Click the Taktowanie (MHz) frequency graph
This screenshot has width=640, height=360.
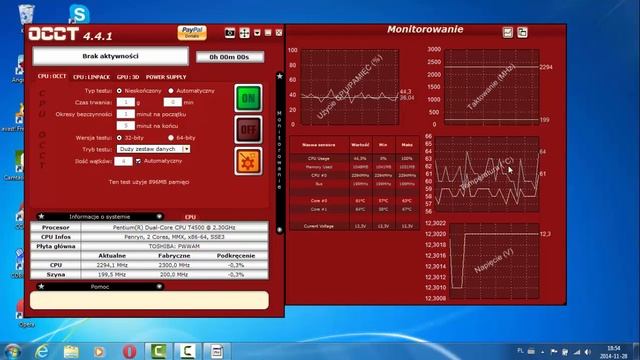point(491,87)
